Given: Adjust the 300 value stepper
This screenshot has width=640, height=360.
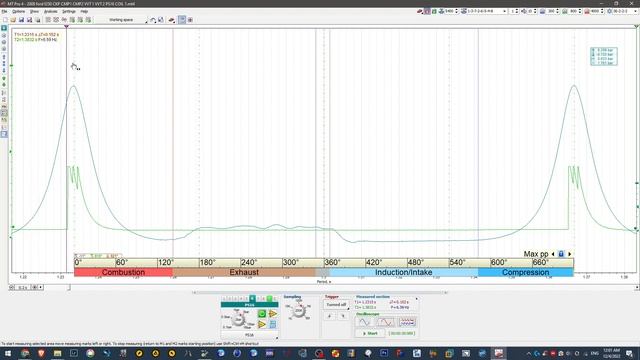Looking at the screenshot, I should (x=557, y=11).
